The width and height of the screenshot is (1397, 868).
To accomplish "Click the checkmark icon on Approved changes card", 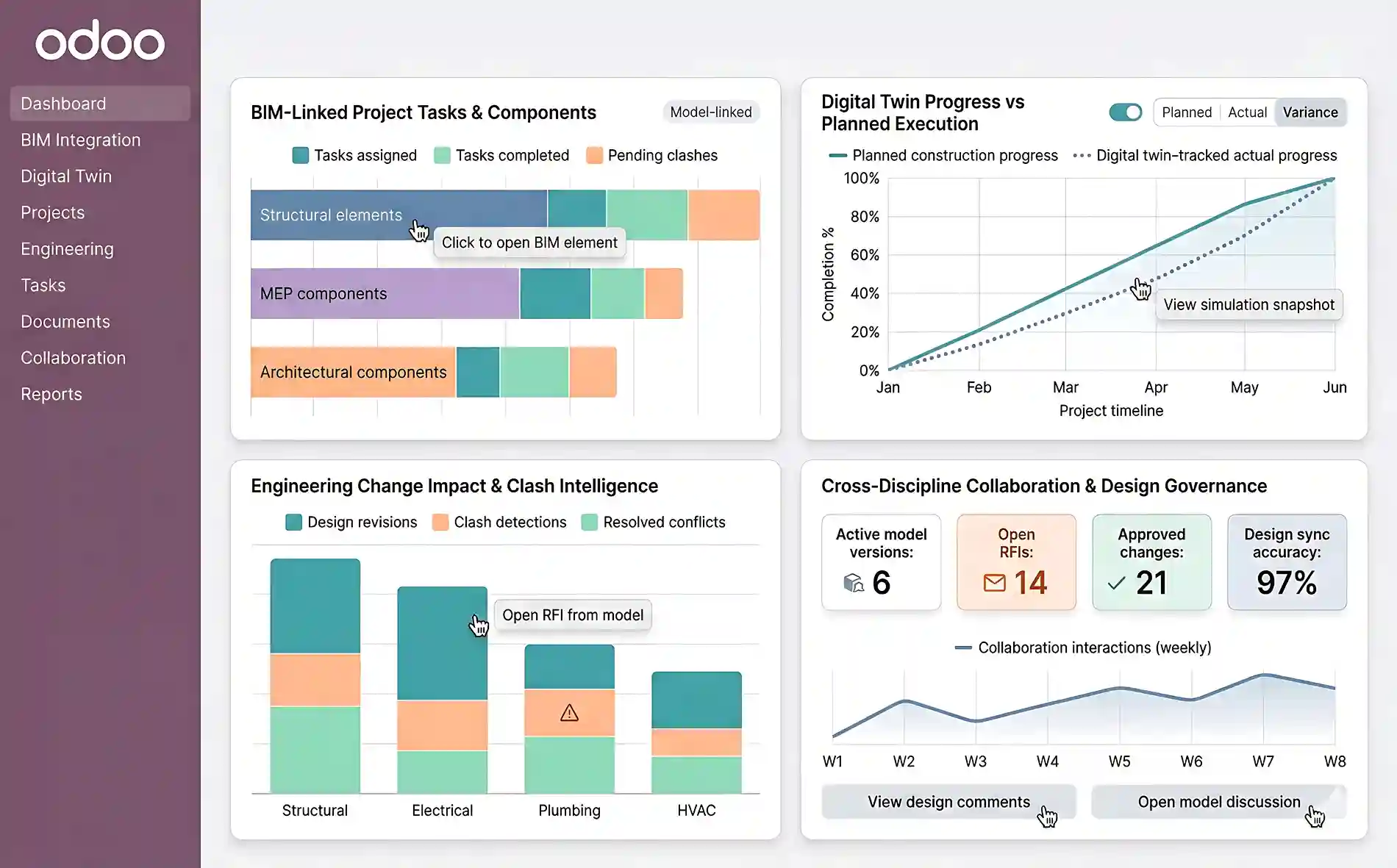I will point(1116,584).
